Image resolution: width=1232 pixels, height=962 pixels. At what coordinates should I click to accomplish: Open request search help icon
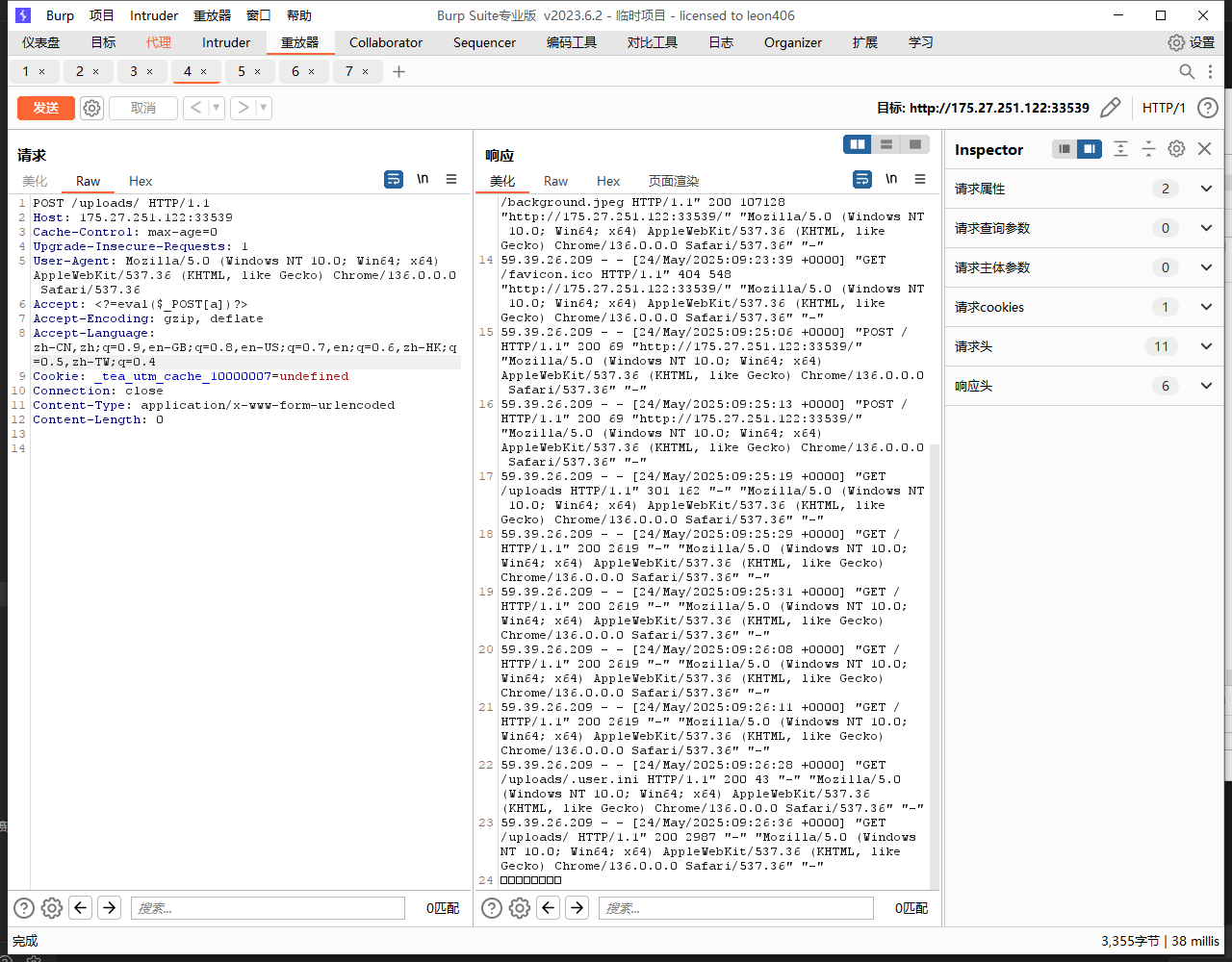pos(24,907)
